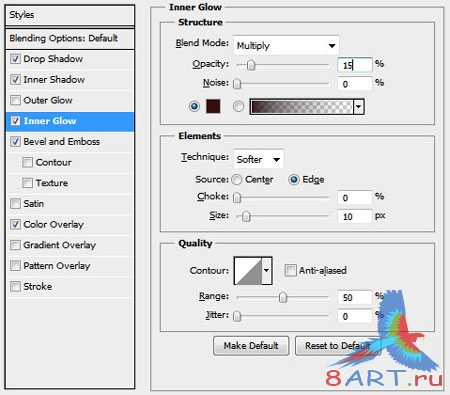Click the Make Default button

[x=251, y=346]
